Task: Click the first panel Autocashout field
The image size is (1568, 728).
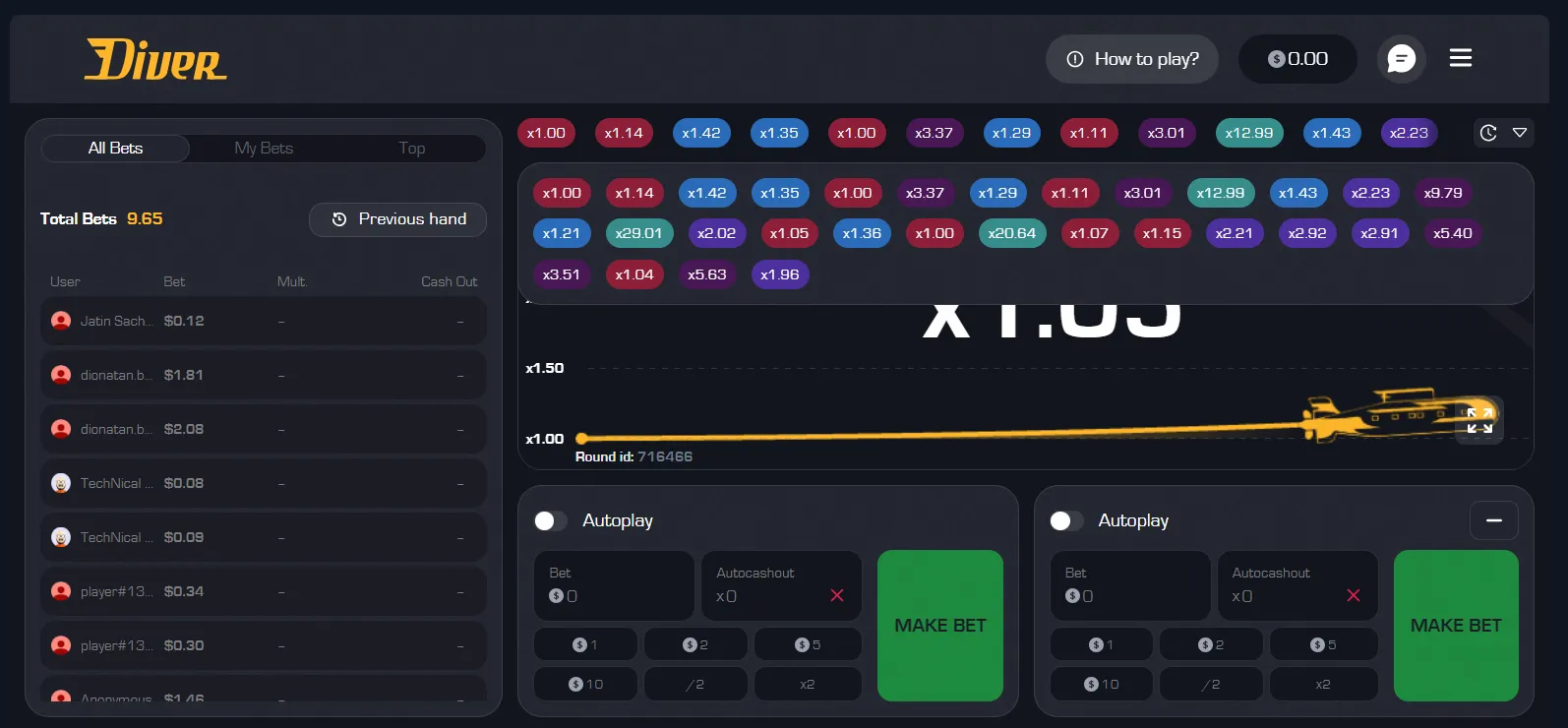Action: coord(781,585)
